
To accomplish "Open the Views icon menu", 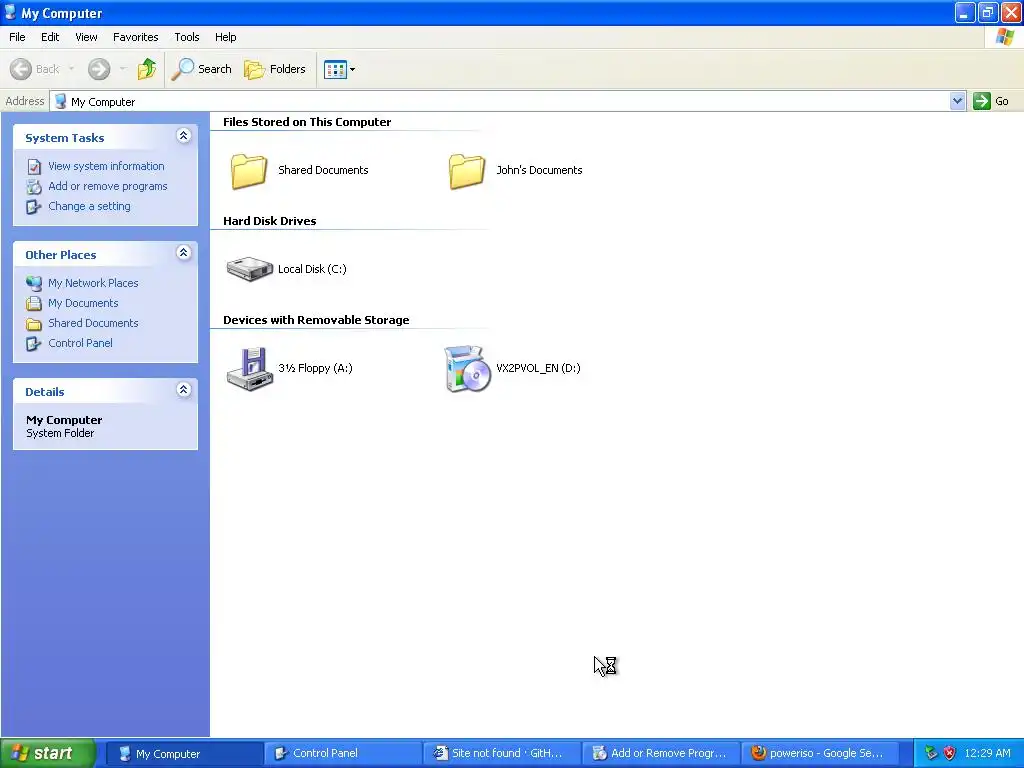I will coord(340,69).
